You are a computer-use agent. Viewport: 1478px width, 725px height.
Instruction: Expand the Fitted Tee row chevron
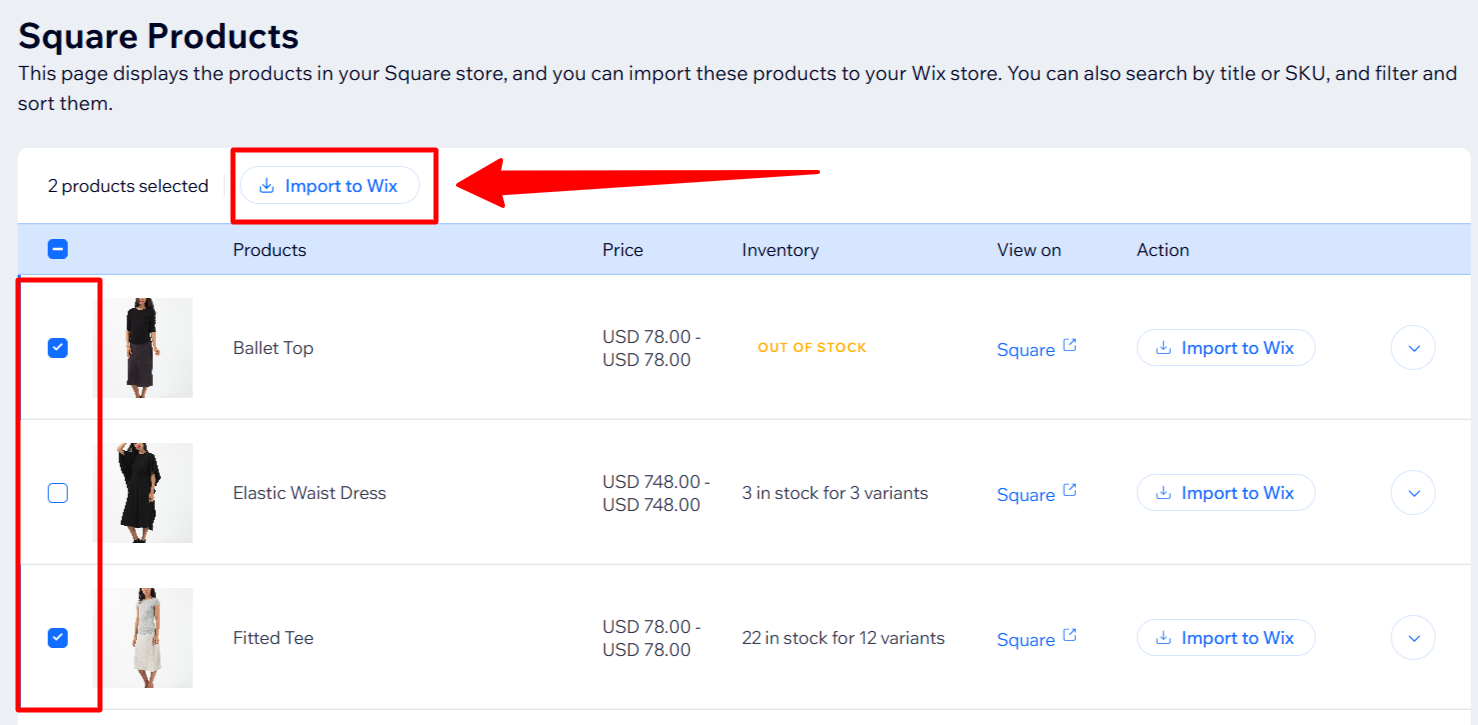point(1413,638)
